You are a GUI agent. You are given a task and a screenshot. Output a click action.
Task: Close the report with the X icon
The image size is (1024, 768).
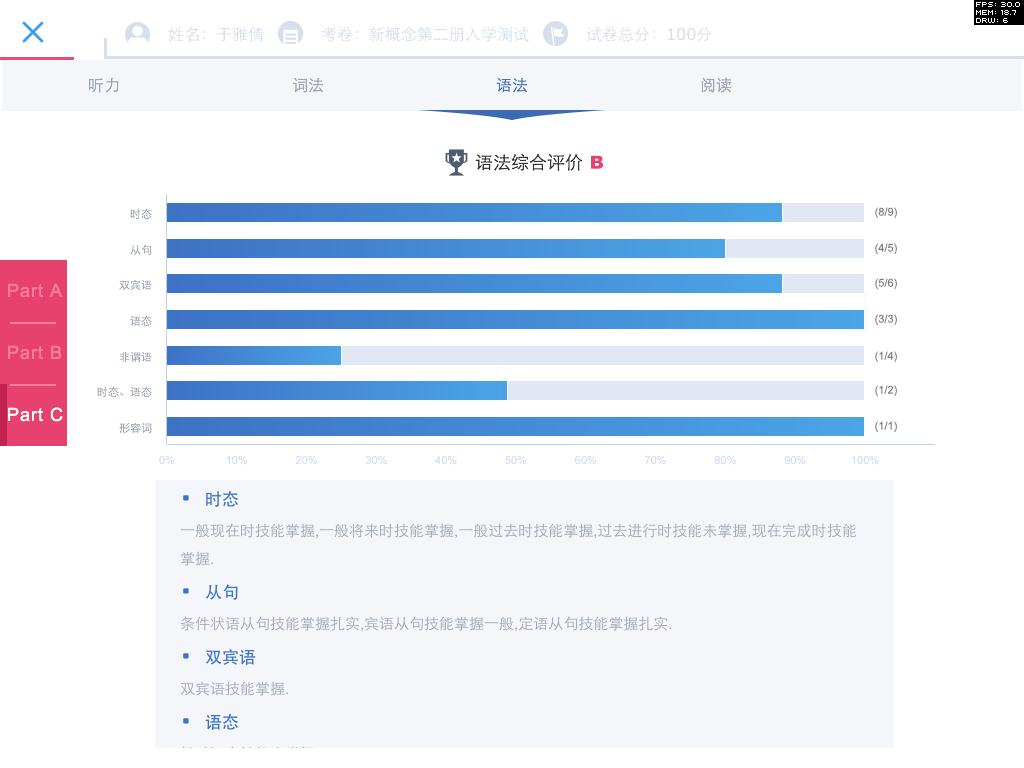[33, 33]
